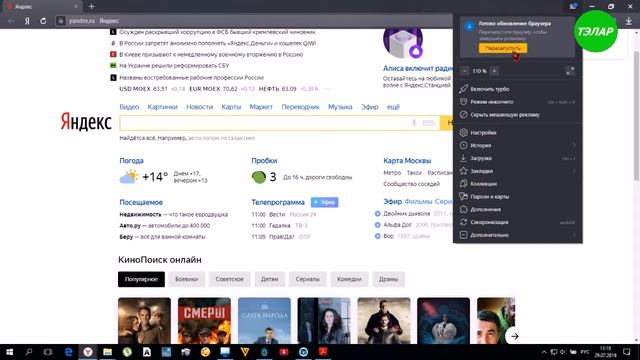The height and width of the screenshot is (360, 640).
Task: Click the lock icon in address bar
Action: (60, 21)
